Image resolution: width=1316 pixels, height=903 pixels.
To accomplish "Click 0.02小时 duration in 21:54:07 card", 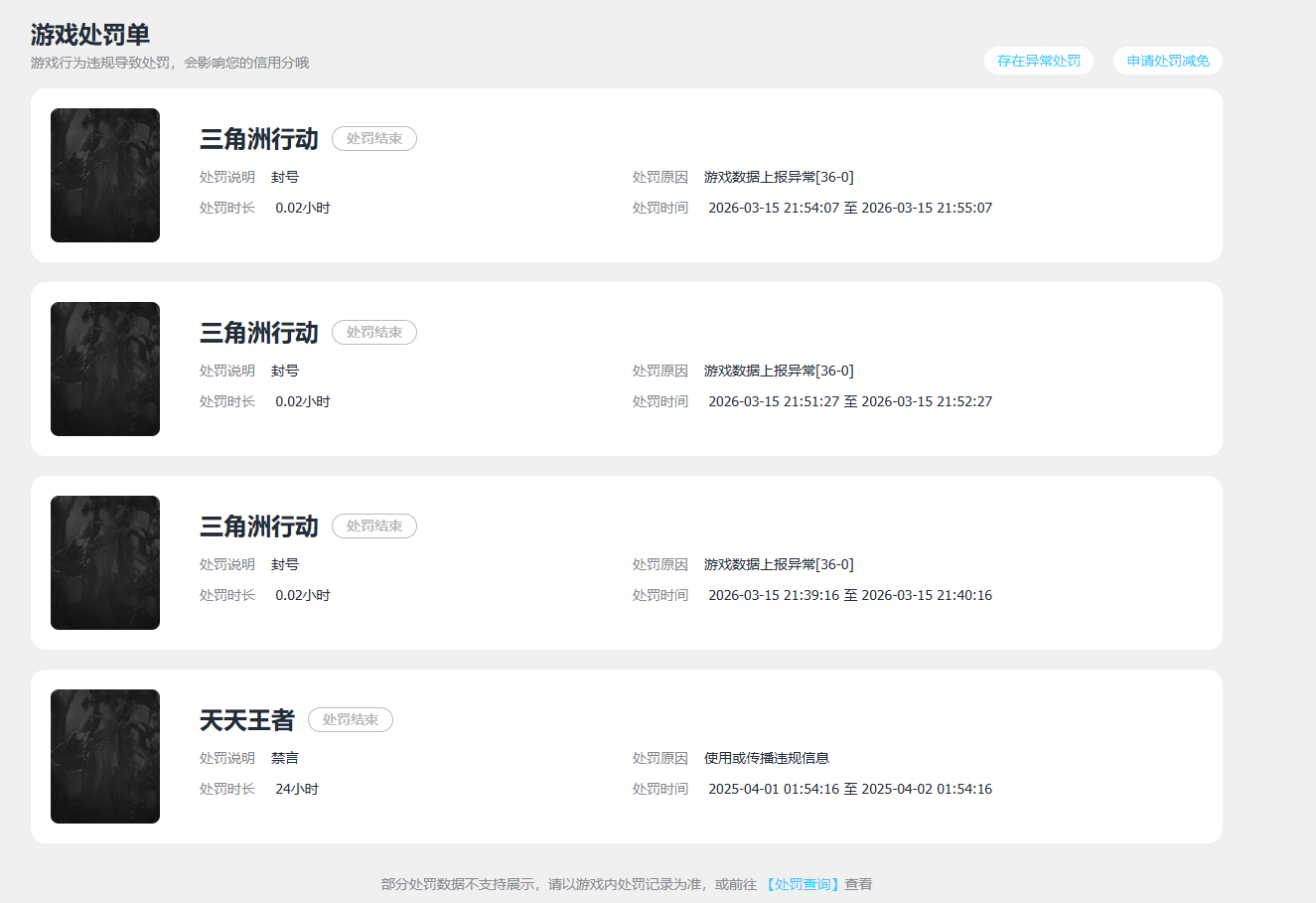I will click(x=303, y=208).
